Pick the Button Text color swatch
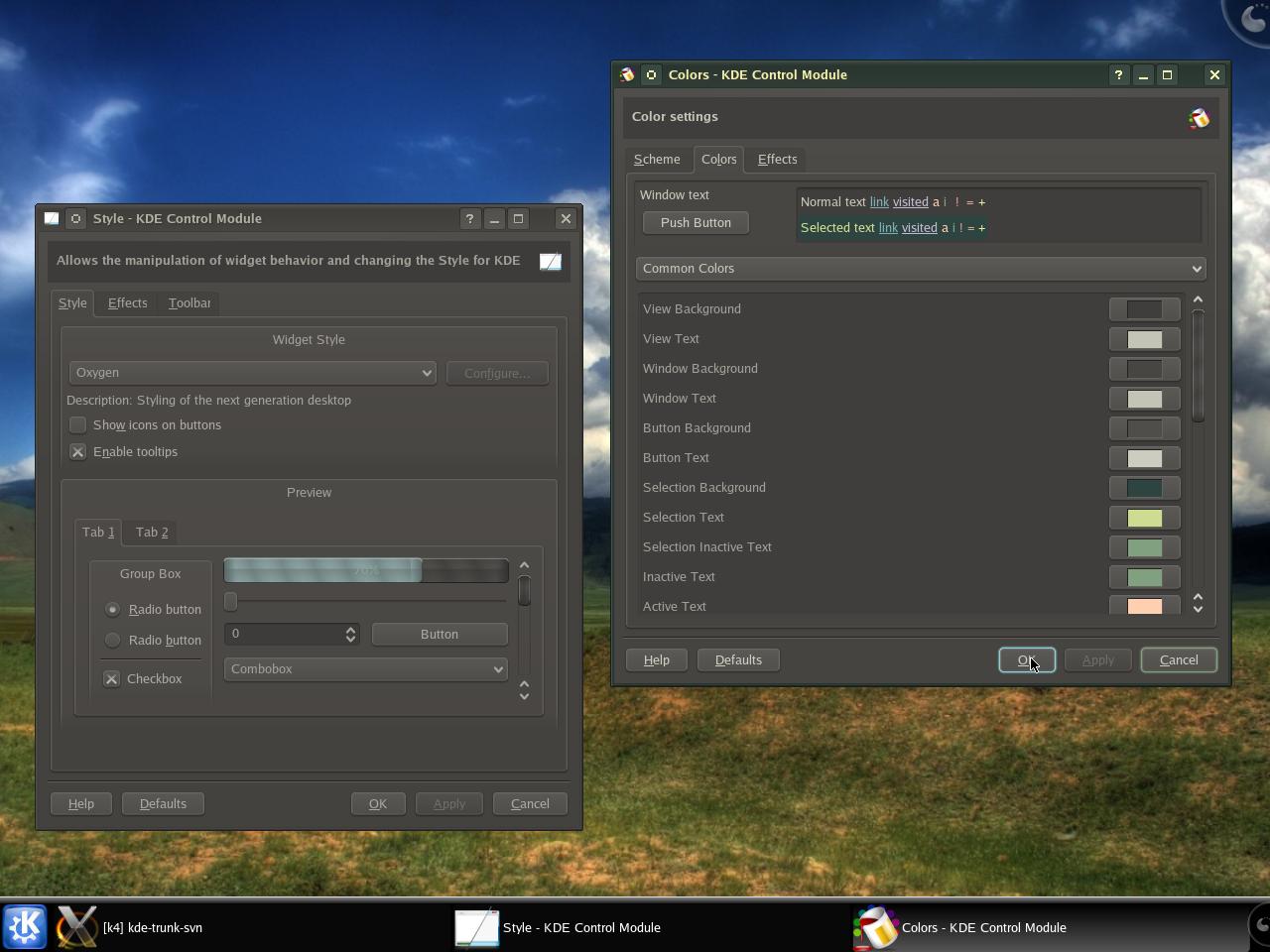Screen dimensions: 1270x952 click(x=1144, y=458)
